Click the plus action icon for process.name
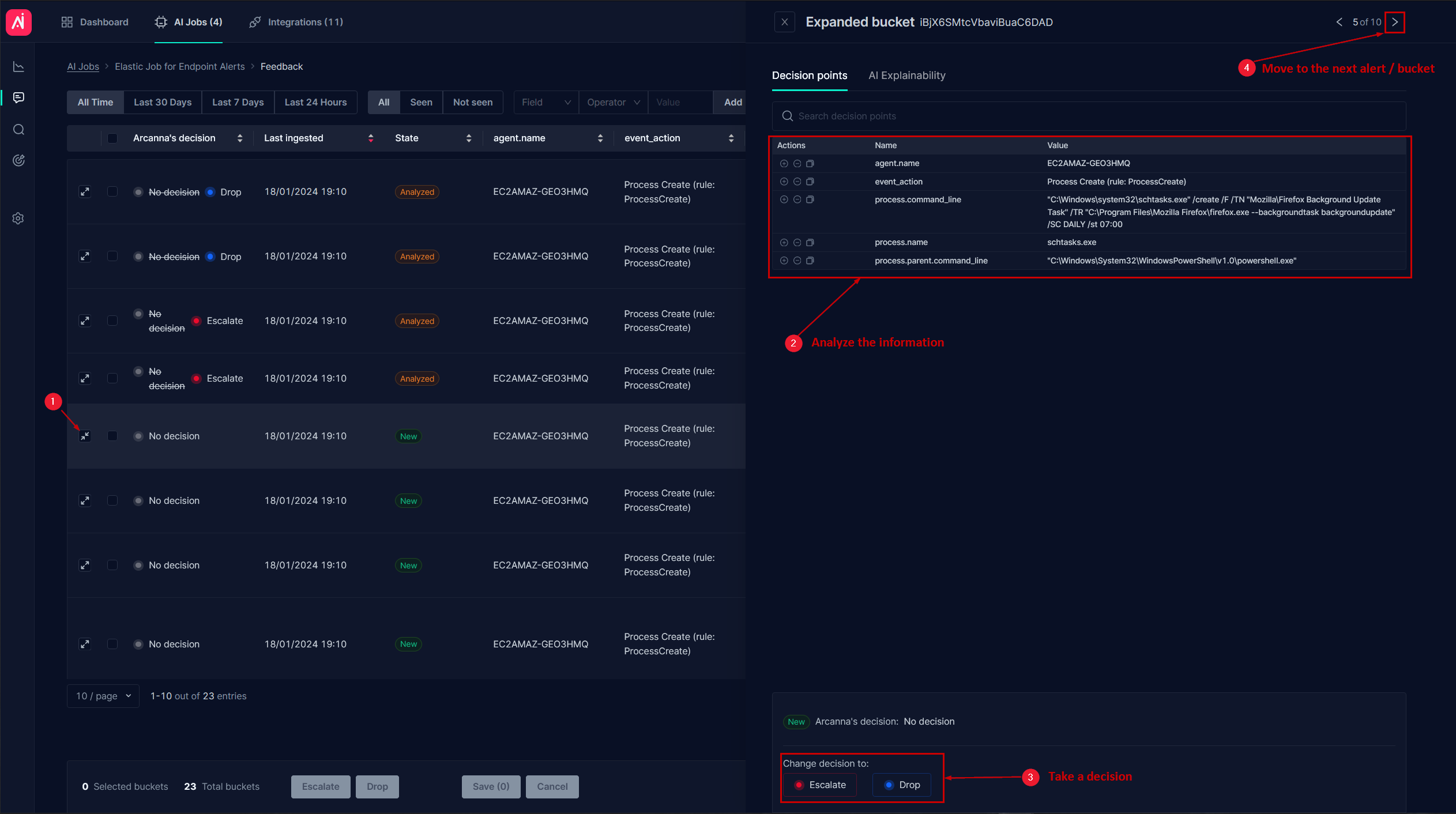This screenshot has width=1456, height=814. click(784, 243)
